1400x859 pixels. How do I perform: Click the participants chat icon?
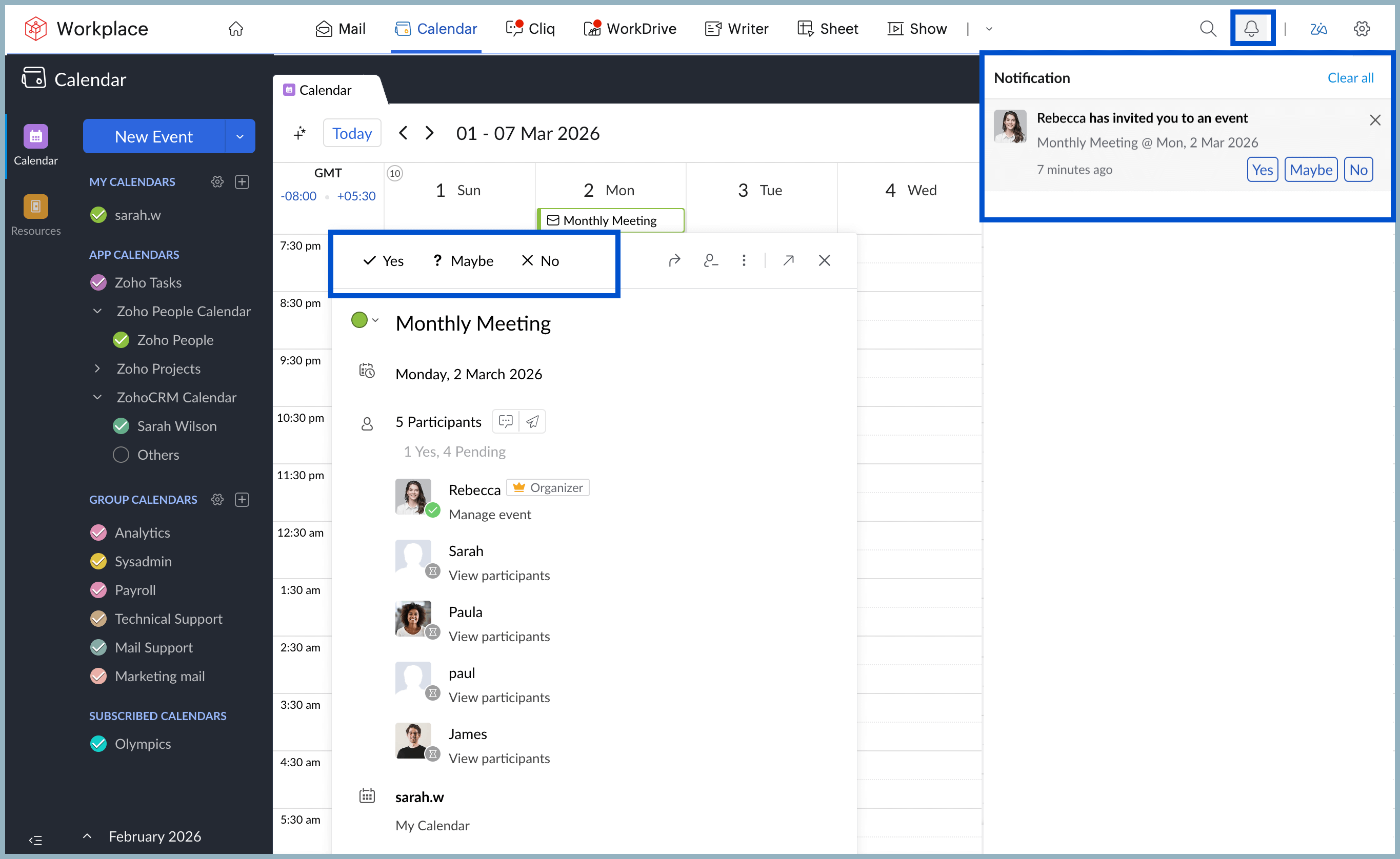pyautogui.click(x=505, y=421)
